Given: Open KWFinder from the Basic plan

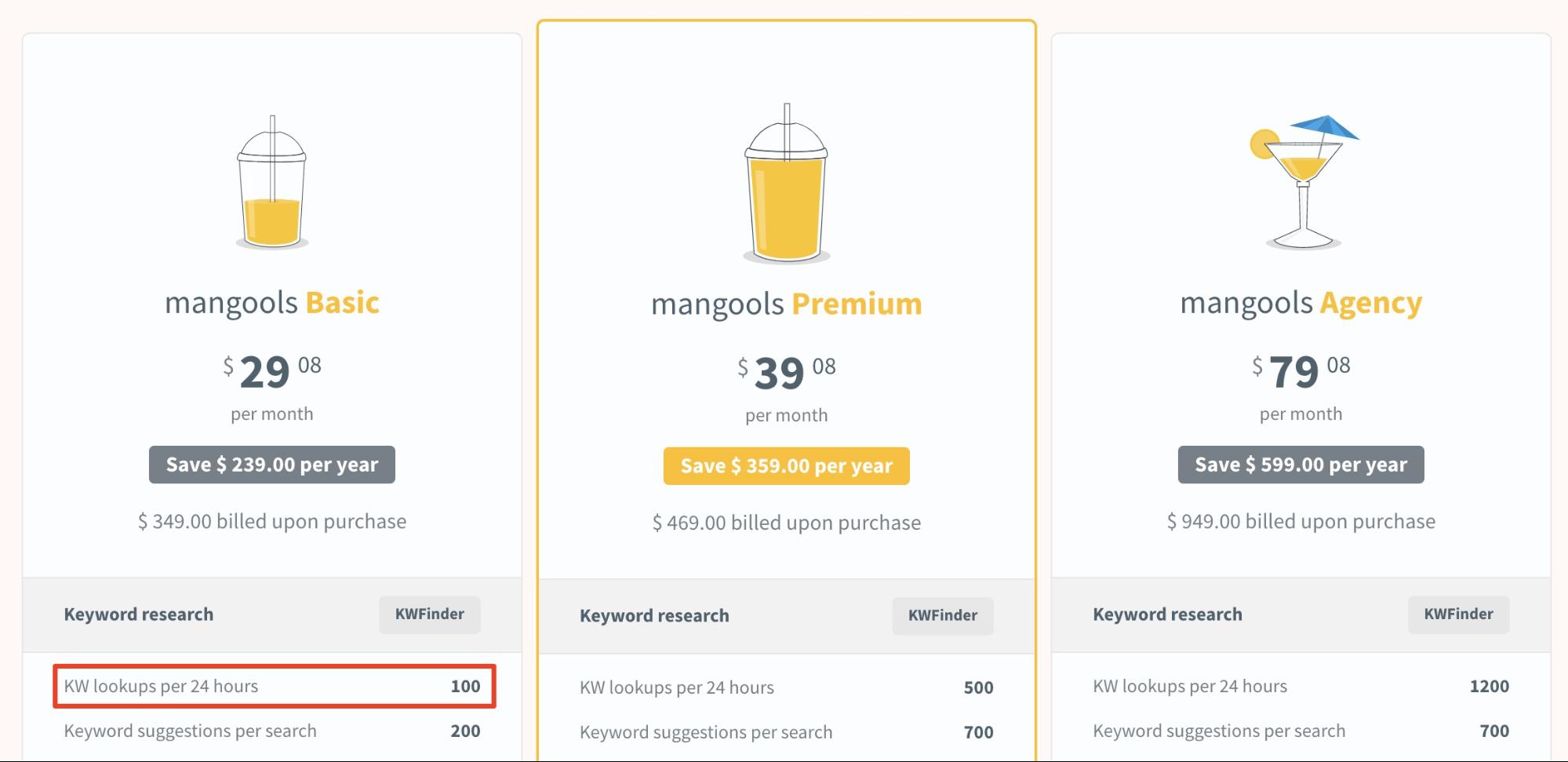Looking at the screenshot, I should coord(429,614).
